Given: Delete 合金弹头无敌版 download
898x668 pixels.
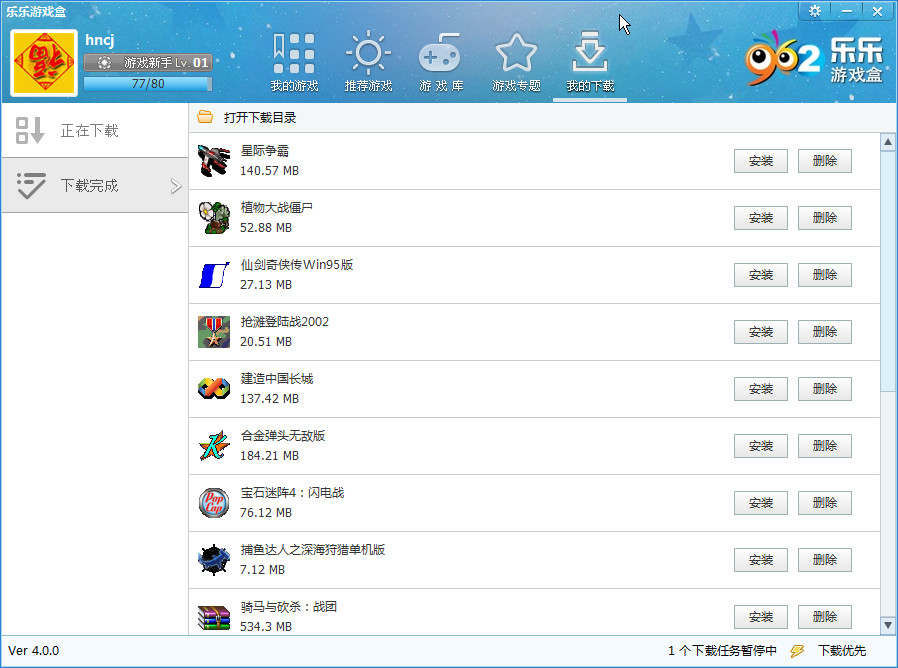Looking at the screenshot, I should point(825,446).
